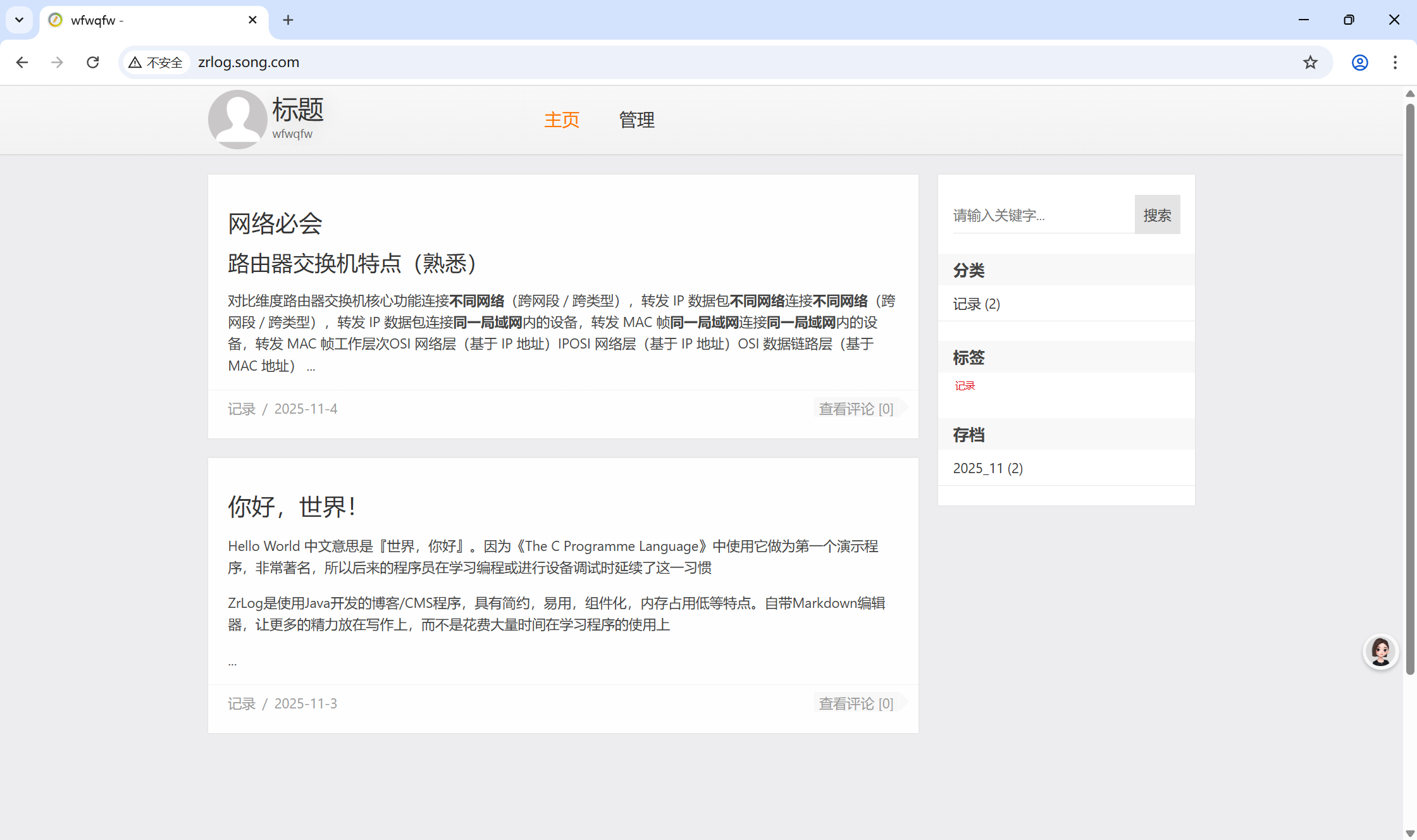This screenshot has width=1417, height=840.
Task: Open the 管理 navigation item
Action: pyautogui.click(x=636, y=120)
